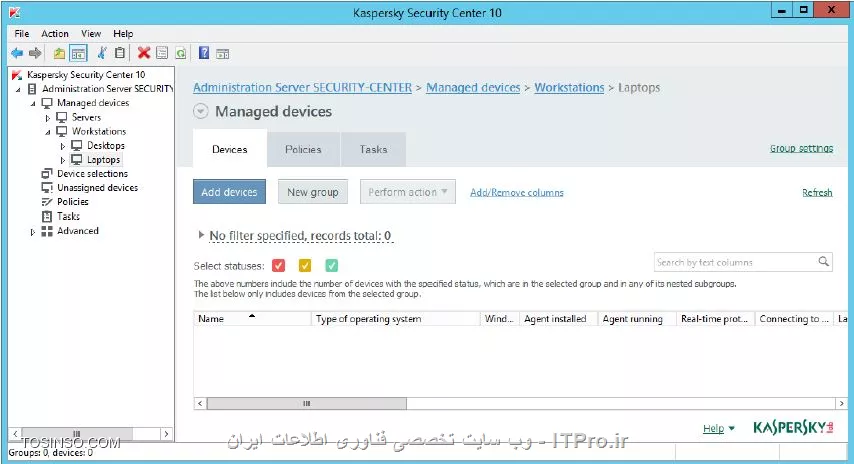This screenshot has width=854, height=464.
Task: Sort by the Agent running column header
Action: point(637,319)
